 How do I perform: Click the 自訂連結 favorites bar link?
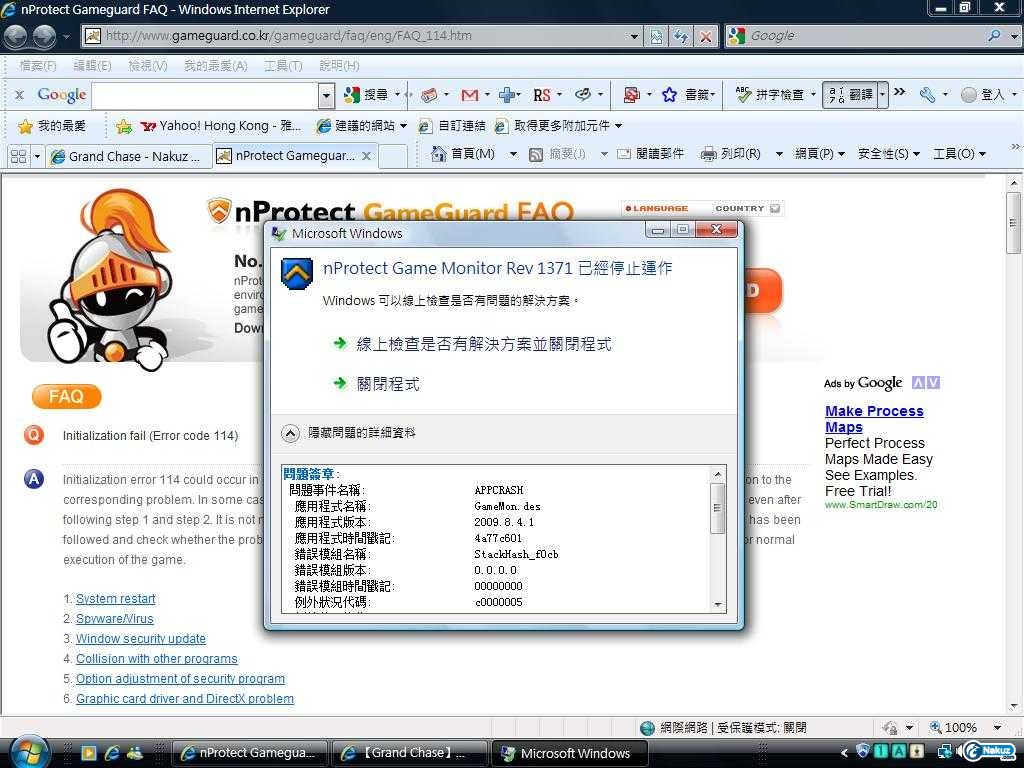click(451, 126)
